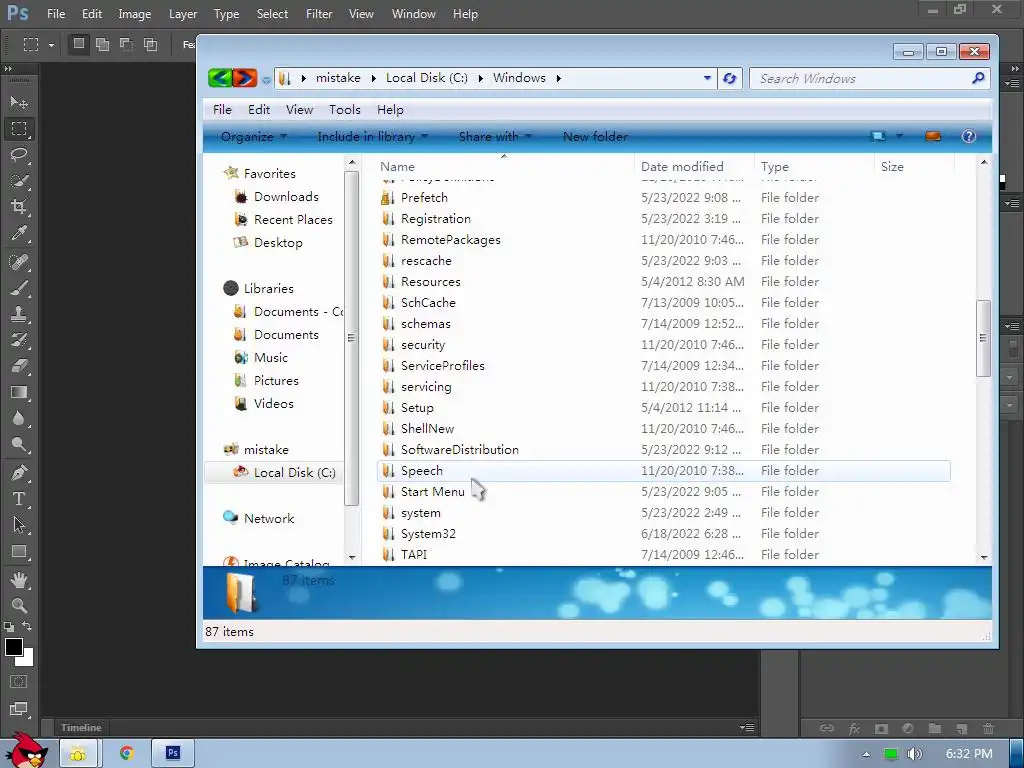
Task: Click the Explorer help question-mark icon
Action: [x=968, y=136]
